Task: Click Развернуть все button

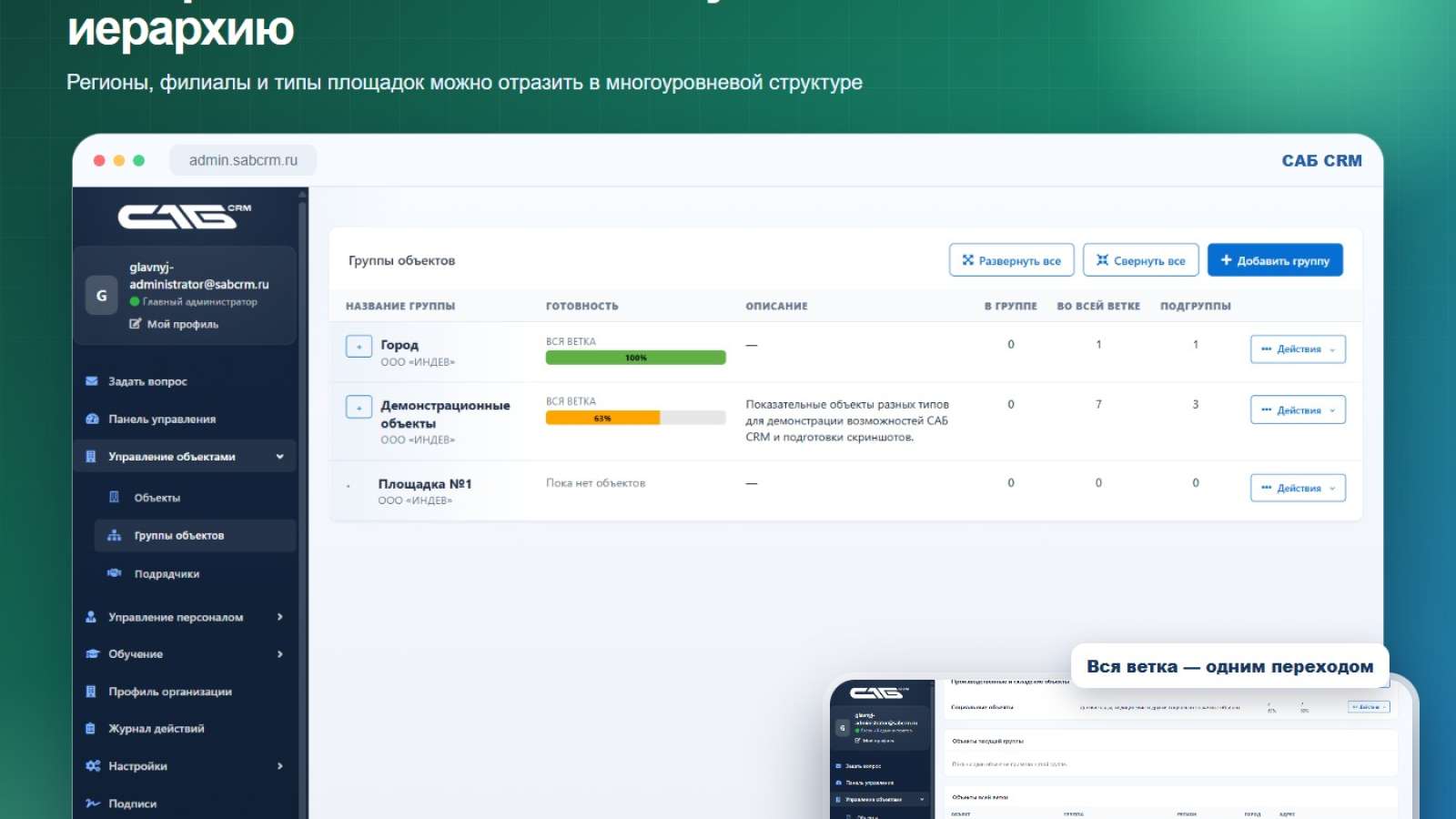Action: click(1012, 260)
